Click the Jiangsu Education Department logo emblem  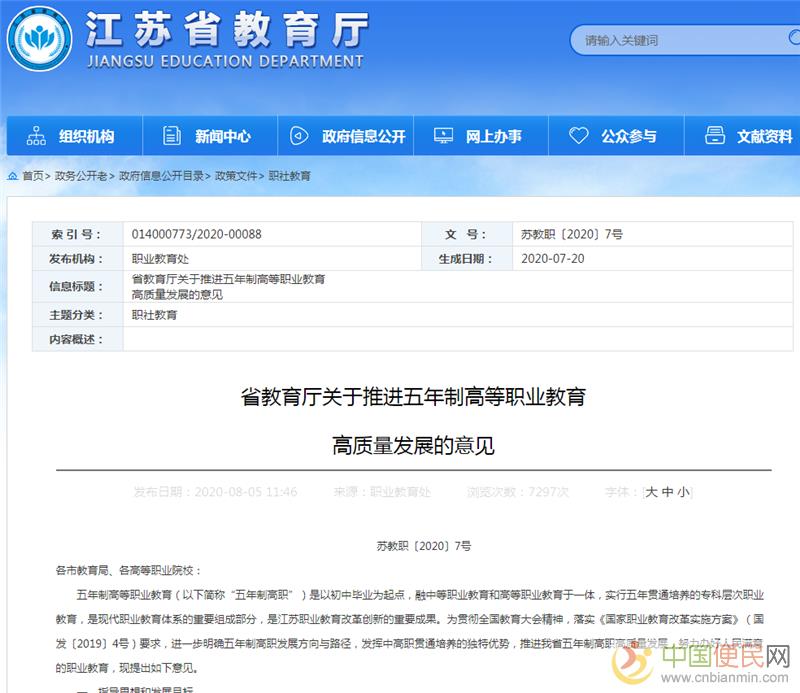pos(39,39)
